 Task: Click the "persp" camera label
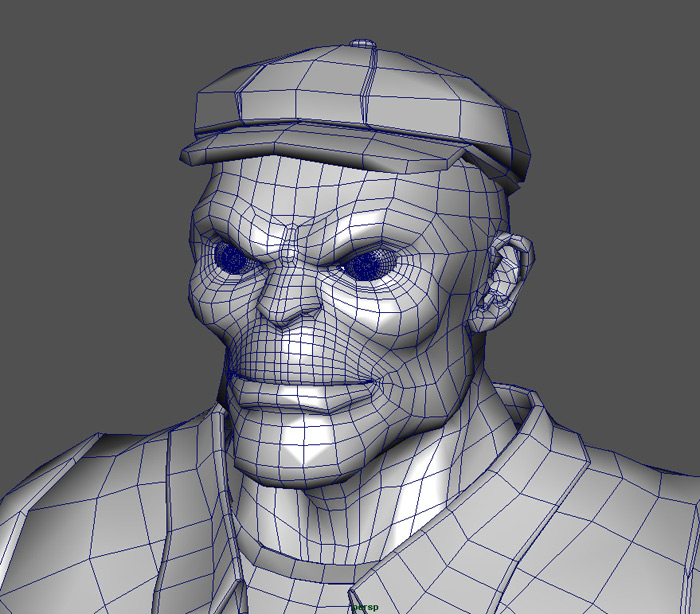365,607
